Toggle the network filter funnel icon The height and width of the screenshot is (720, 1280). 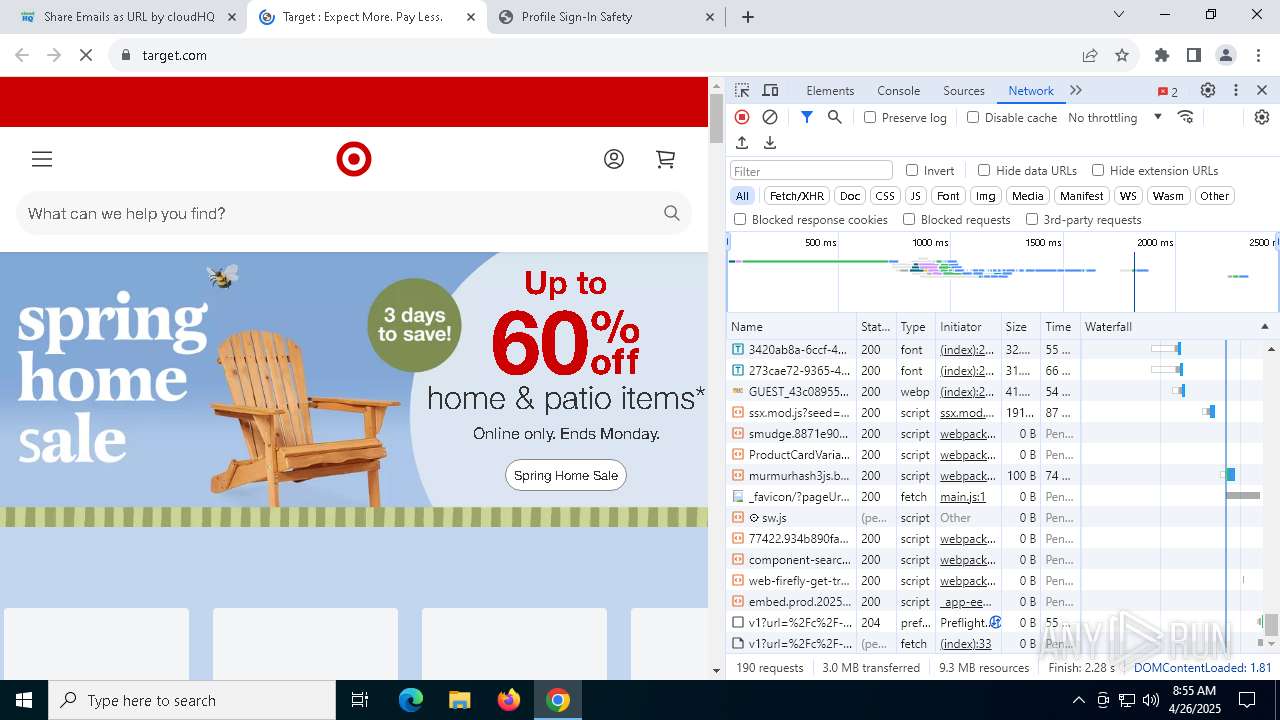[807, 117]
